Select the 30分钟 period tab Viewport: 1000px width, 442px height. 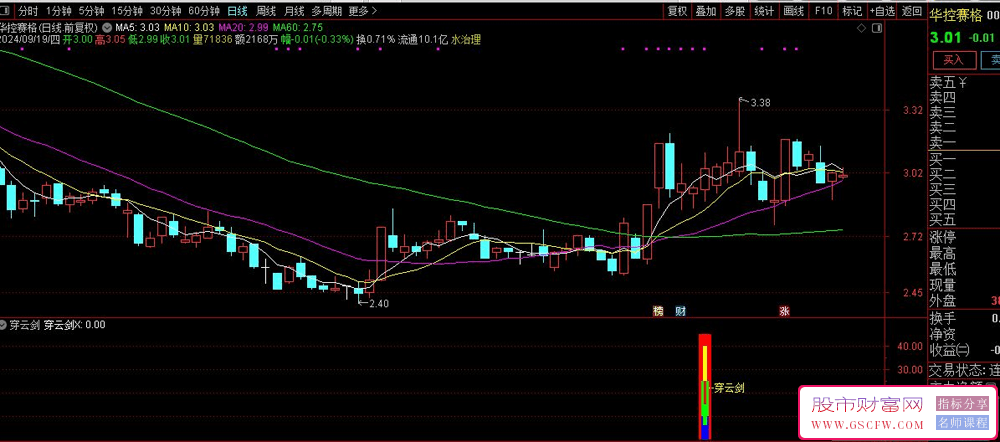click(165, 11)
